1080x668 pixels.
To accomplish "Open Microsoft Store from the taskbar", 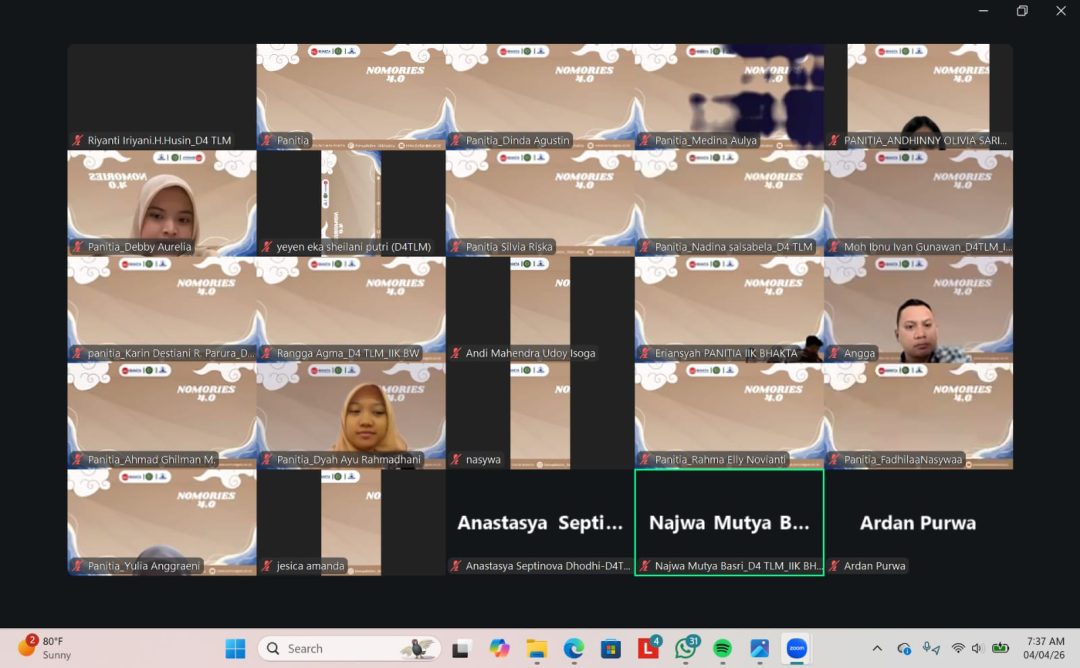I will (x=611, y=648).
